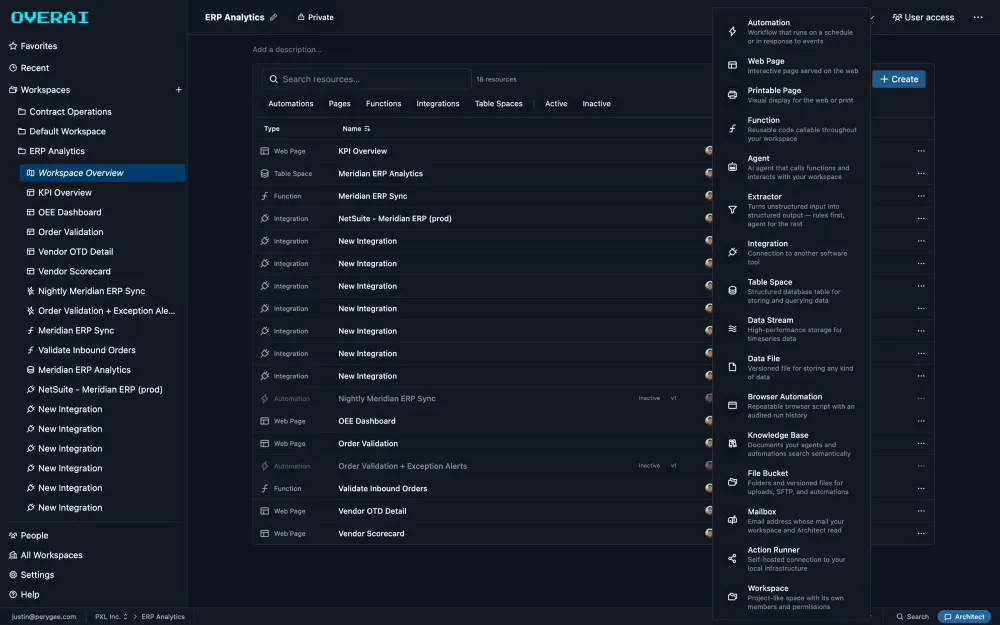Screen dimensions: 1000x625
Task: Click the Integration plug icon in Create menu
Action: click(732, 252)
